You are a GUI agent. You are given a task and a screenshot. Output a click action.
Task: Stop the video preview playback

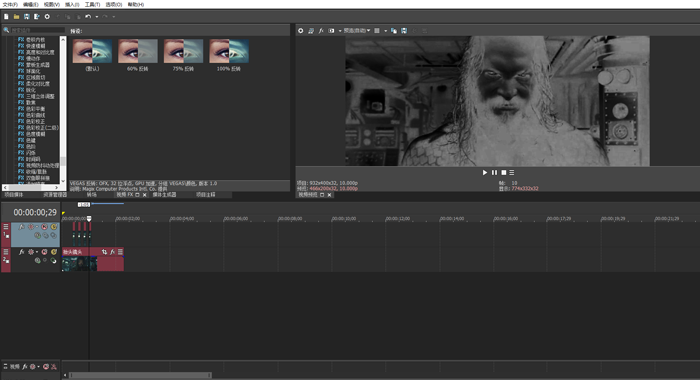504,172
